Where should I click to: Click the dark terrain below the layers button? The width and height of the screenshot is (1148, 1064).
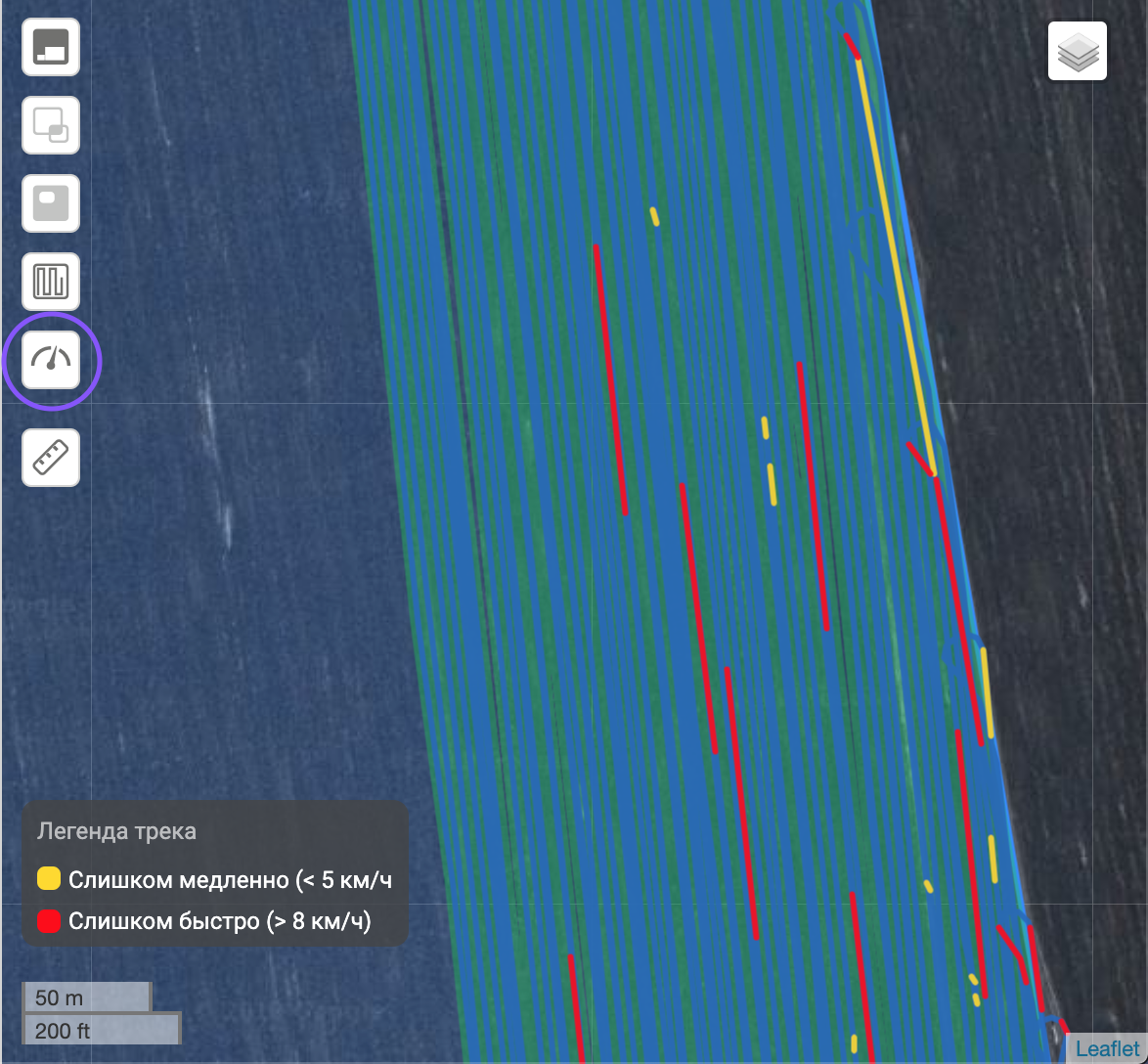coord(1056,293)
